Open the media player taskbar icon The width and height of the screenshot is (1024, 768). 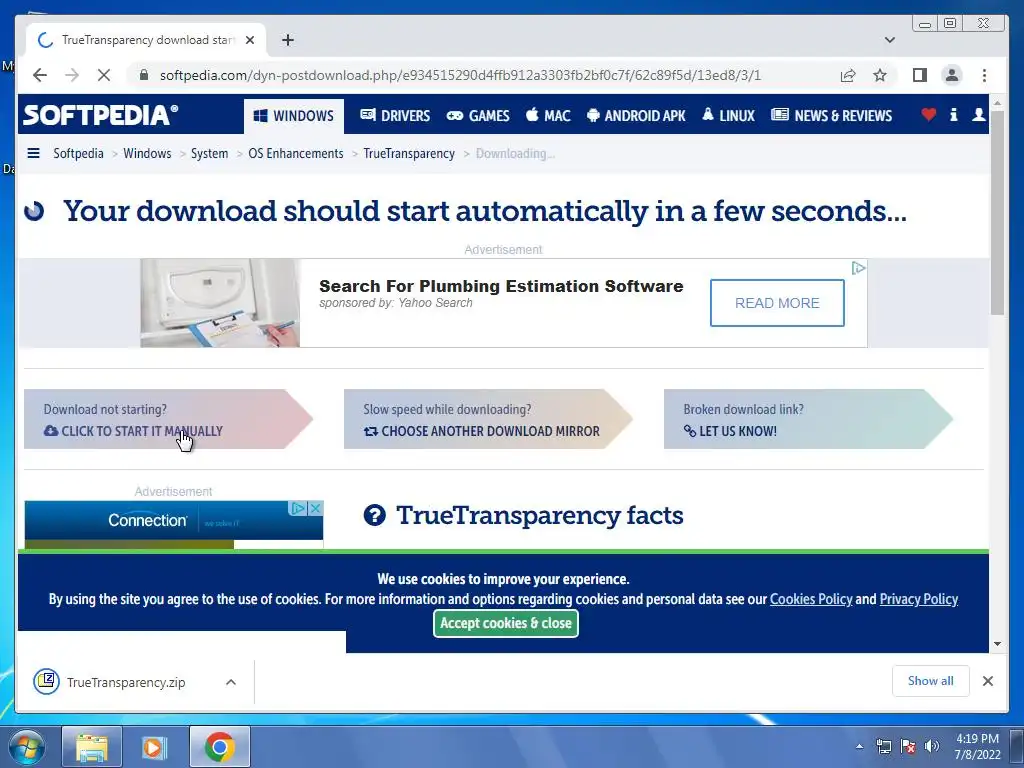[x=155, y=747]
